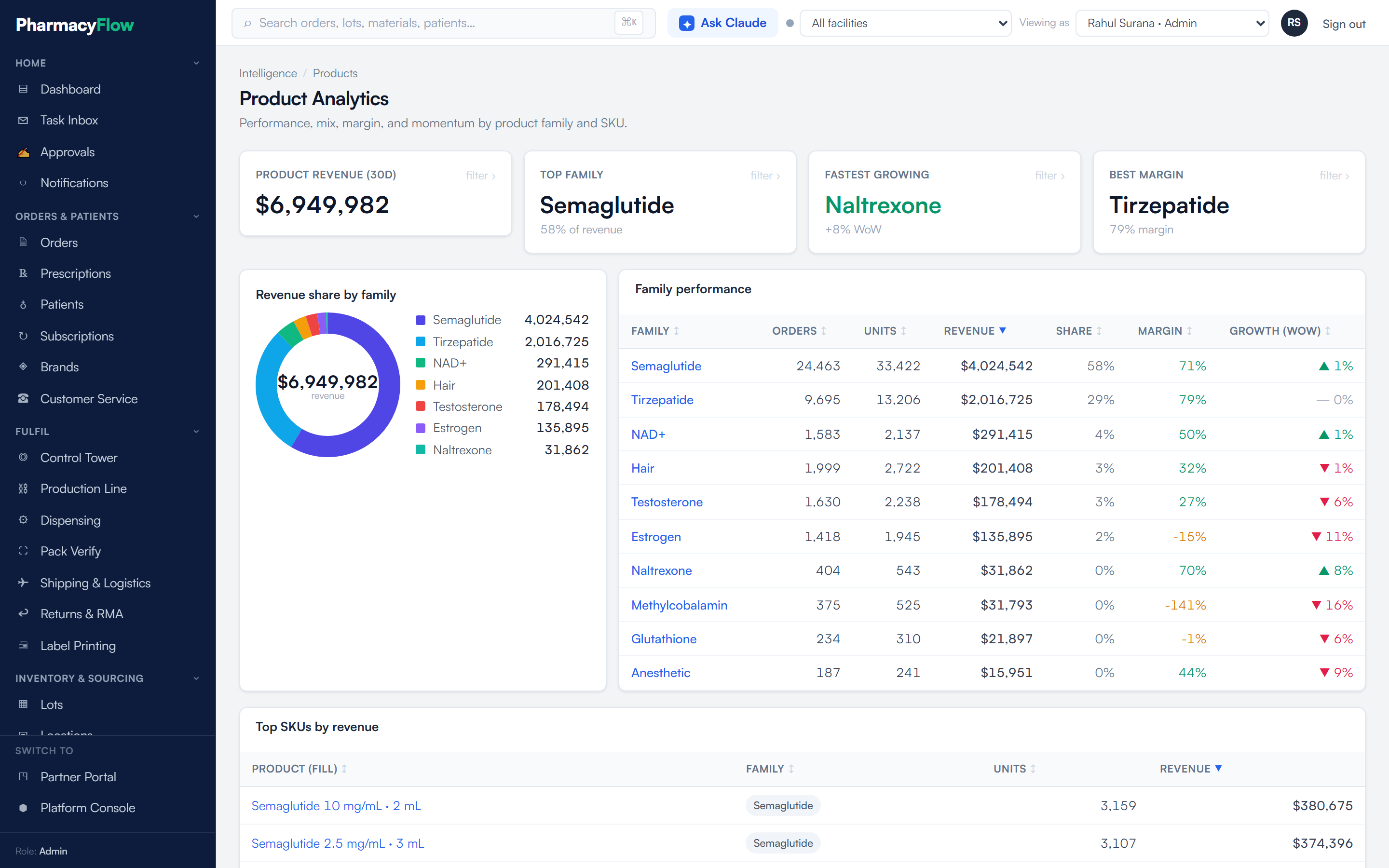Sort family table by Share column

[x=1078, y=331]
